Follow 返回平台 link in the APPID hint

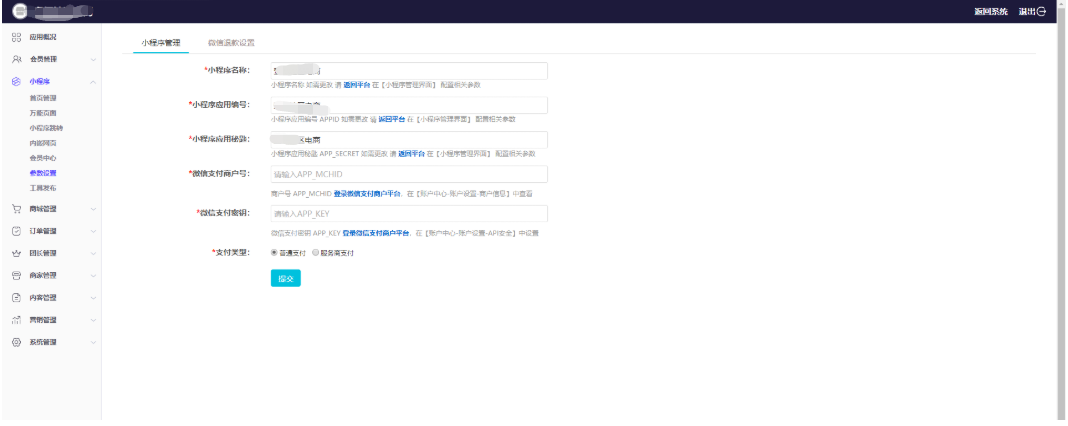point(392,119)
